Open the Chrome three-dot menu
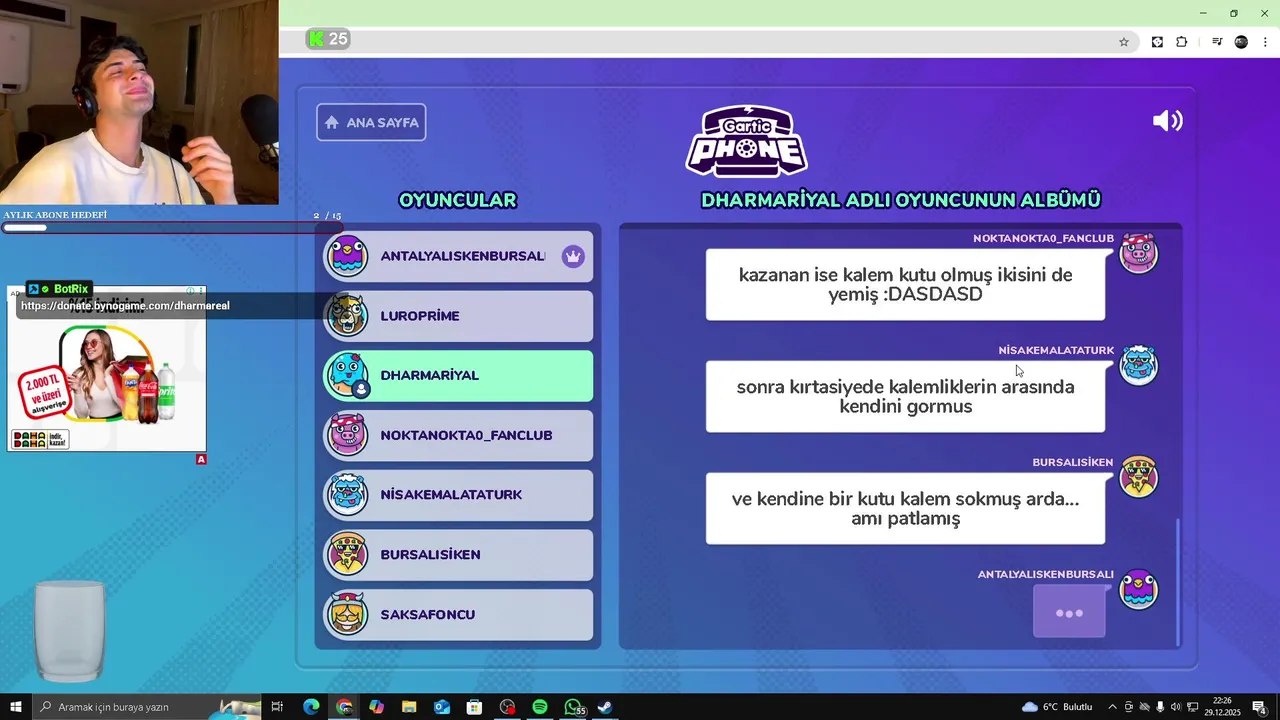 coord(1265,42)
